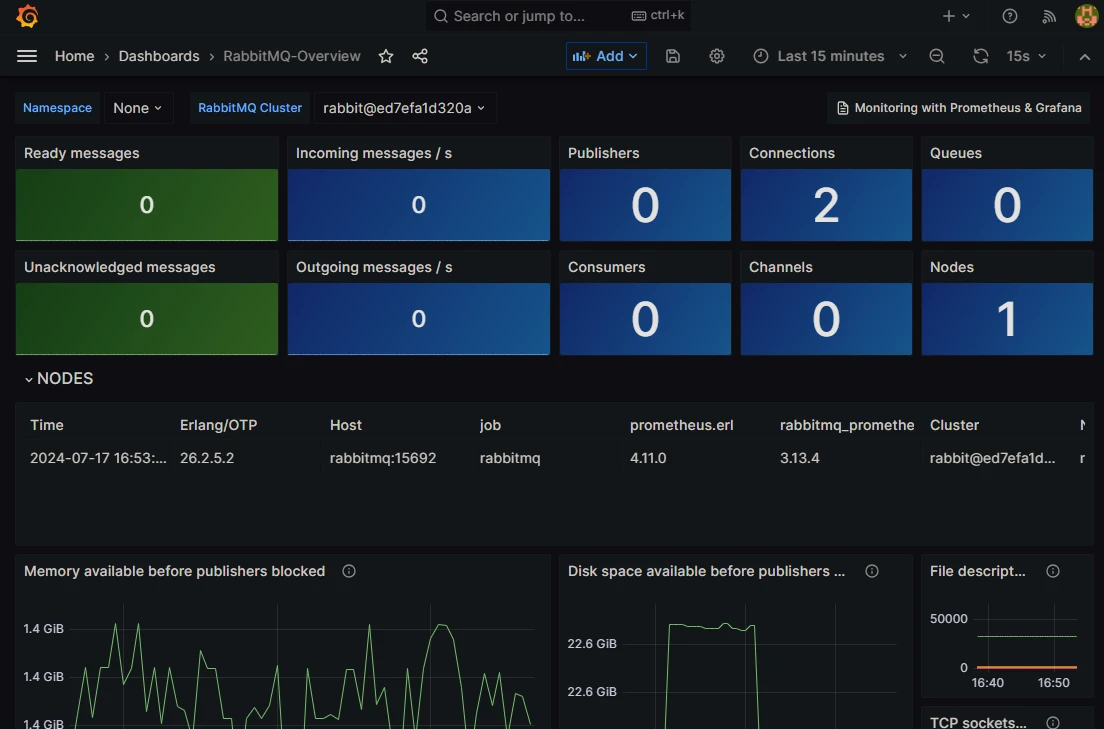This screenshot has width=1104, height=729.
Task: Open the Last 15 minutes time picker
Action: coord(830,56)
